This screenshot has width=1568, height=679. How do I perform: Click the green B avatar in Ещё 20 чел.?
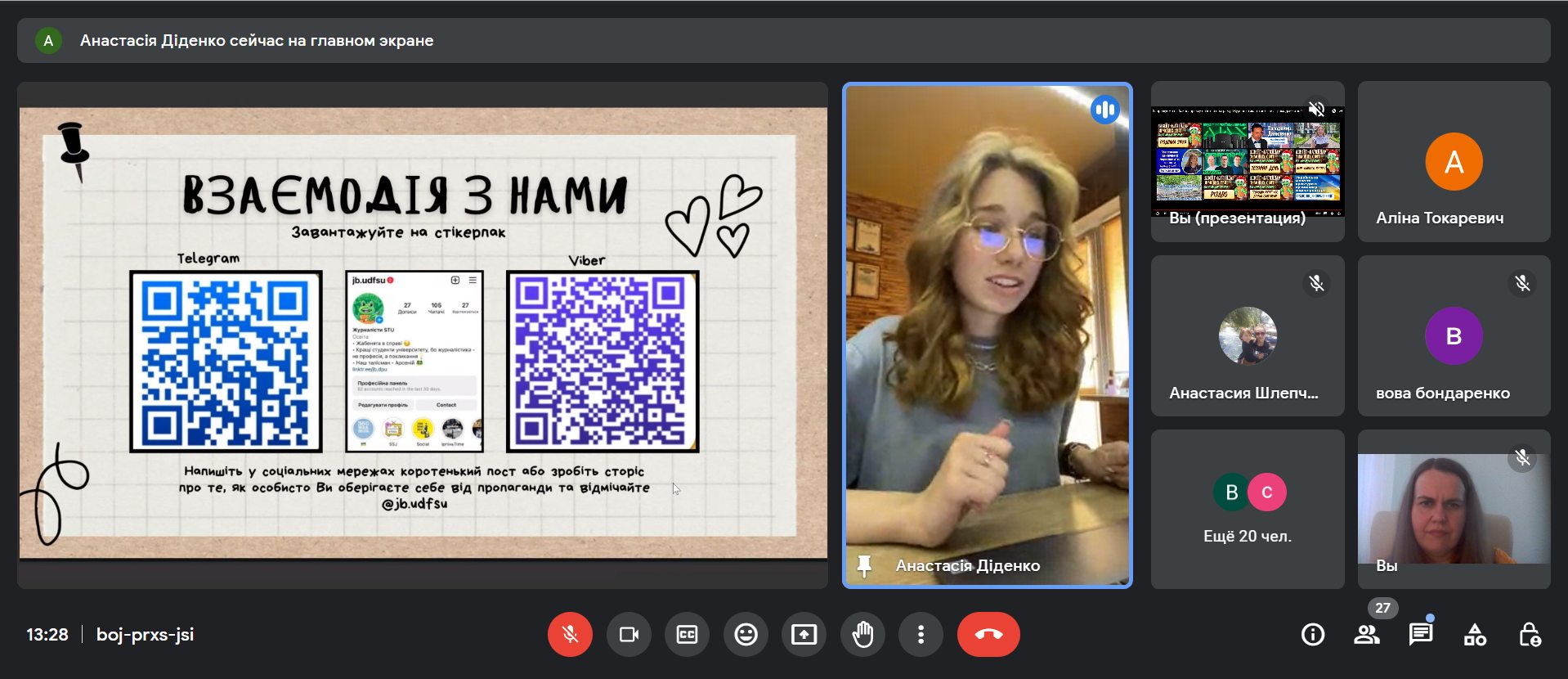click(x=1232, y=492)
